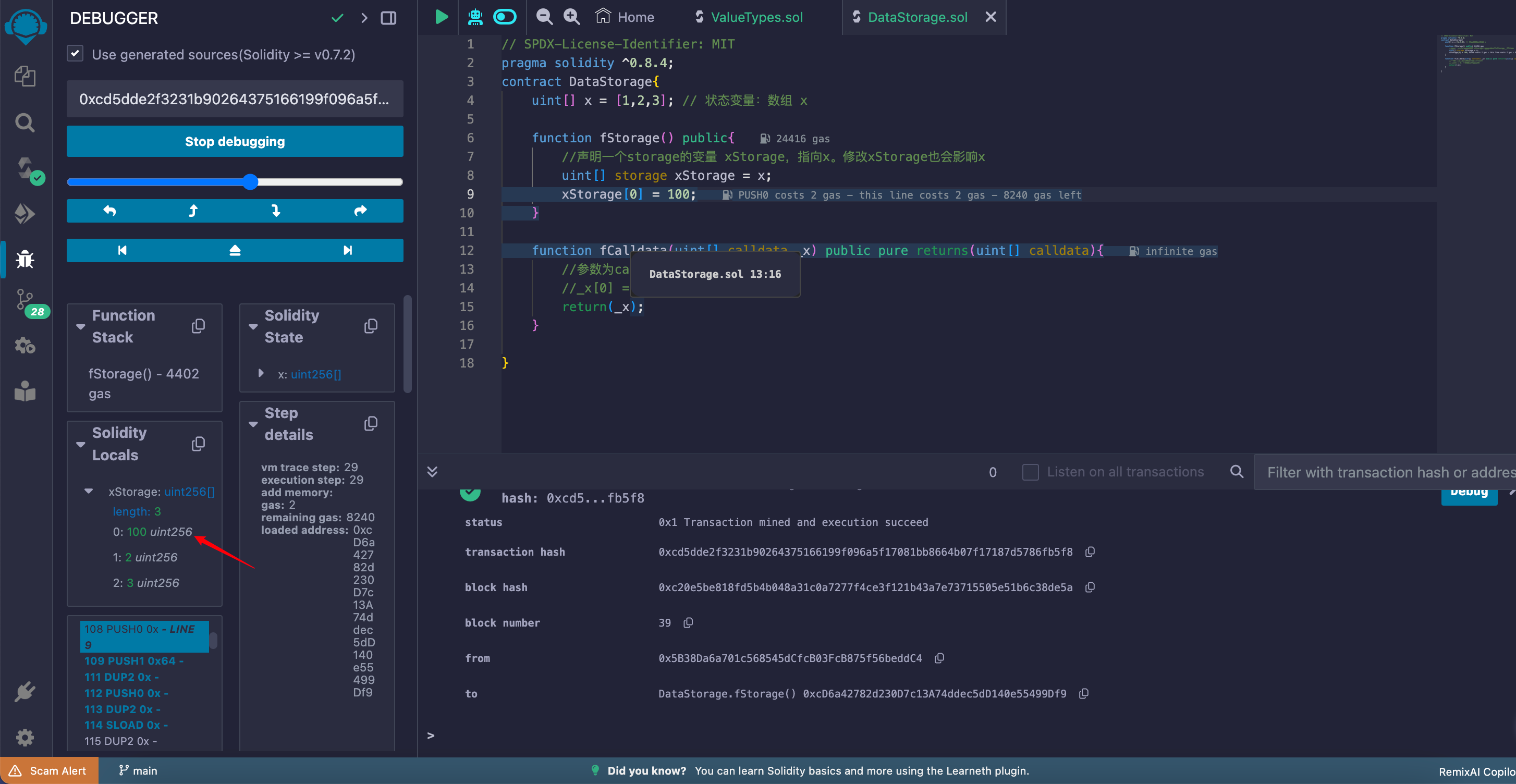
Task: Switch to the Home tab
Action: point(625,17)
